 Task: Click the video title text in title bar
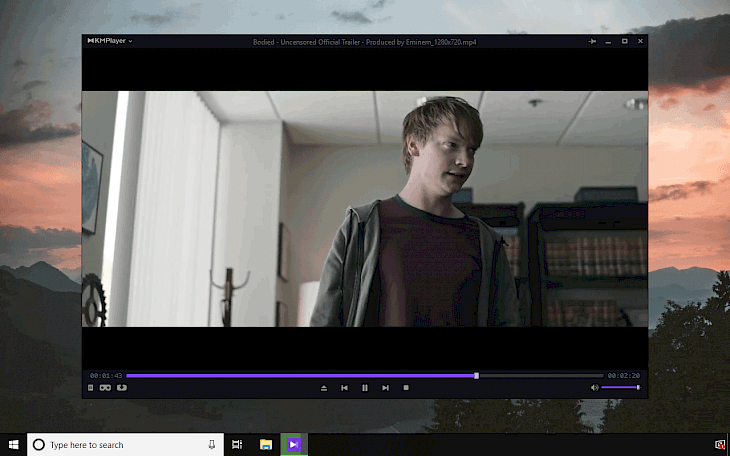click(x=365, y=42)
